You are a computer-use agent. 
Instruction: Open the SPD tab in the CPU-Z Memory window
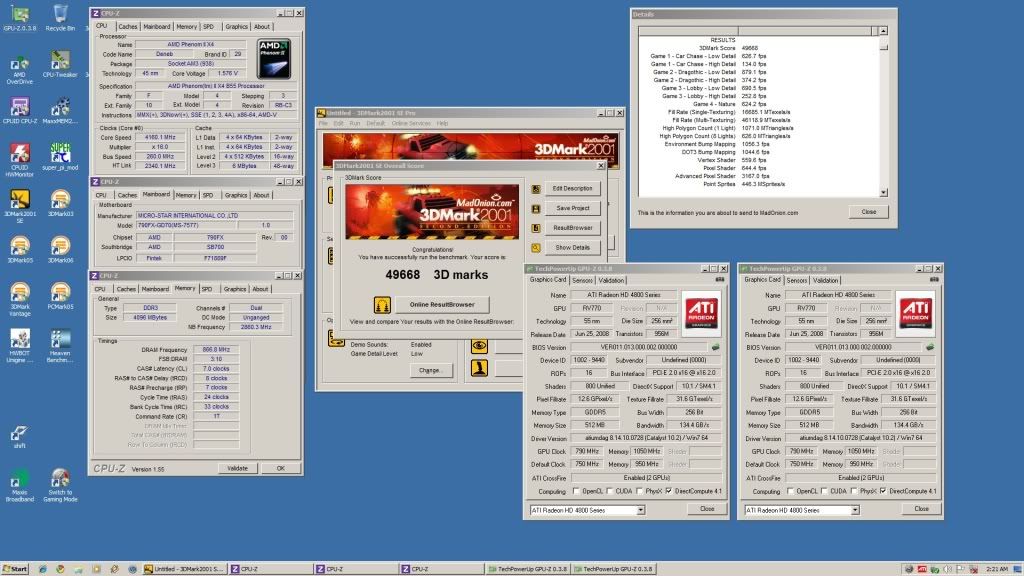tap(207, 289)
